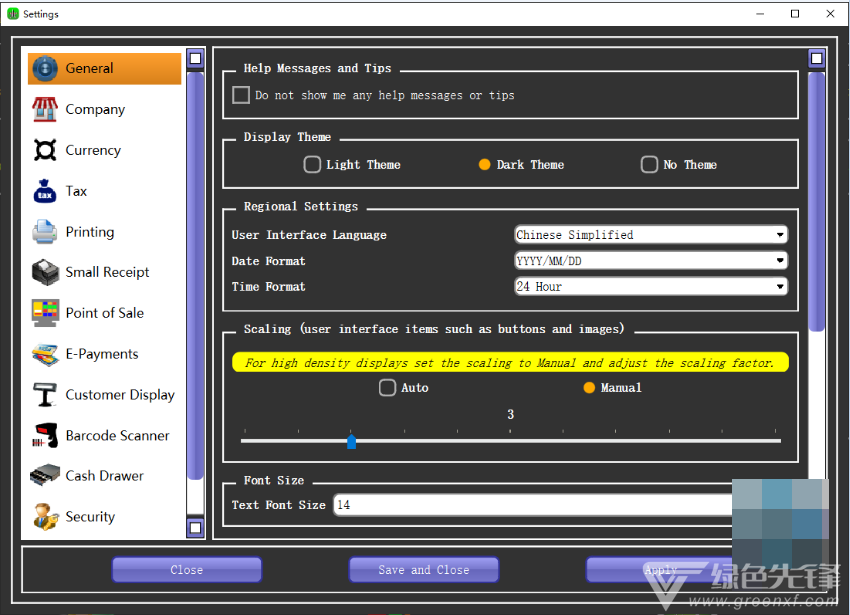The image size is (850, 615).
Task: Click the 'User Interface Language' label
Action: coord(309,235)
